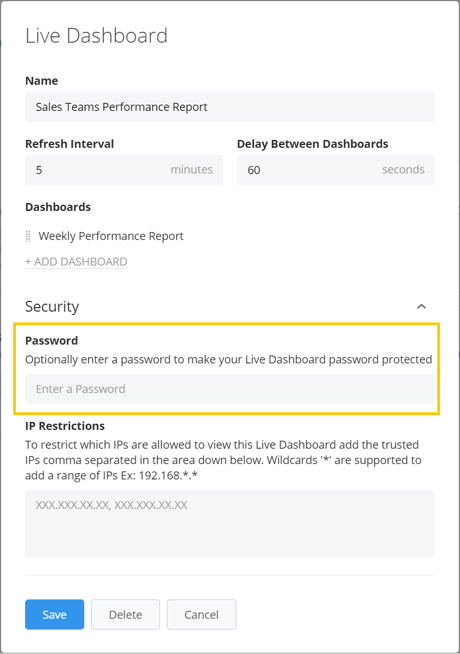Click the Delay Between Dashboards seconds field

coord(336,170)
